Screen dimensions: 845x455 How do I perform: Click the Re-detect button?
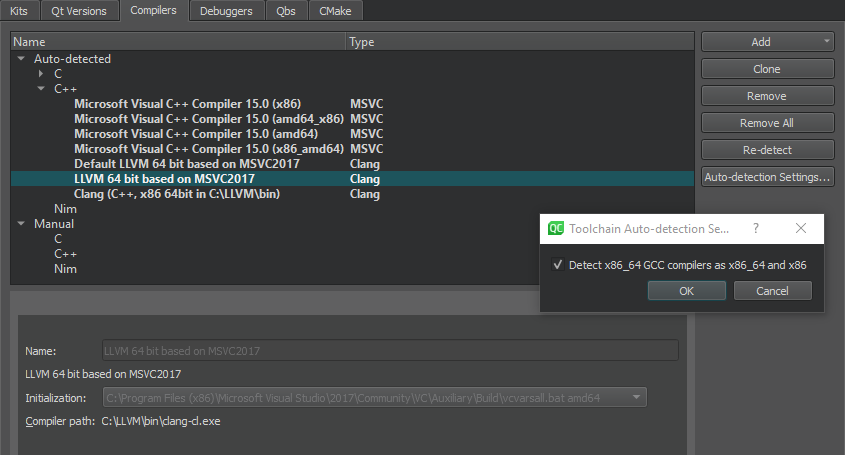(767, 150)
